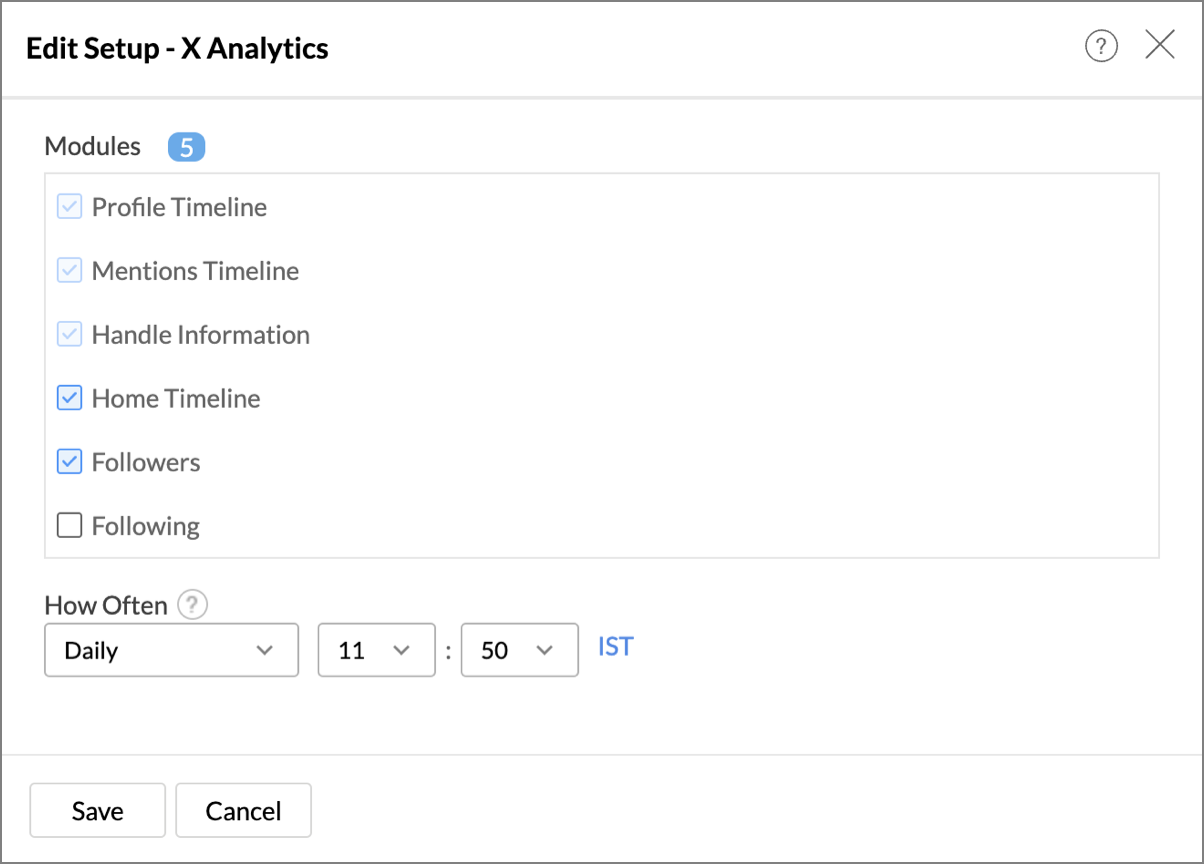1204x864 pixels.
Task: Click the help icon in dialog header
Action: point(1101,46)
